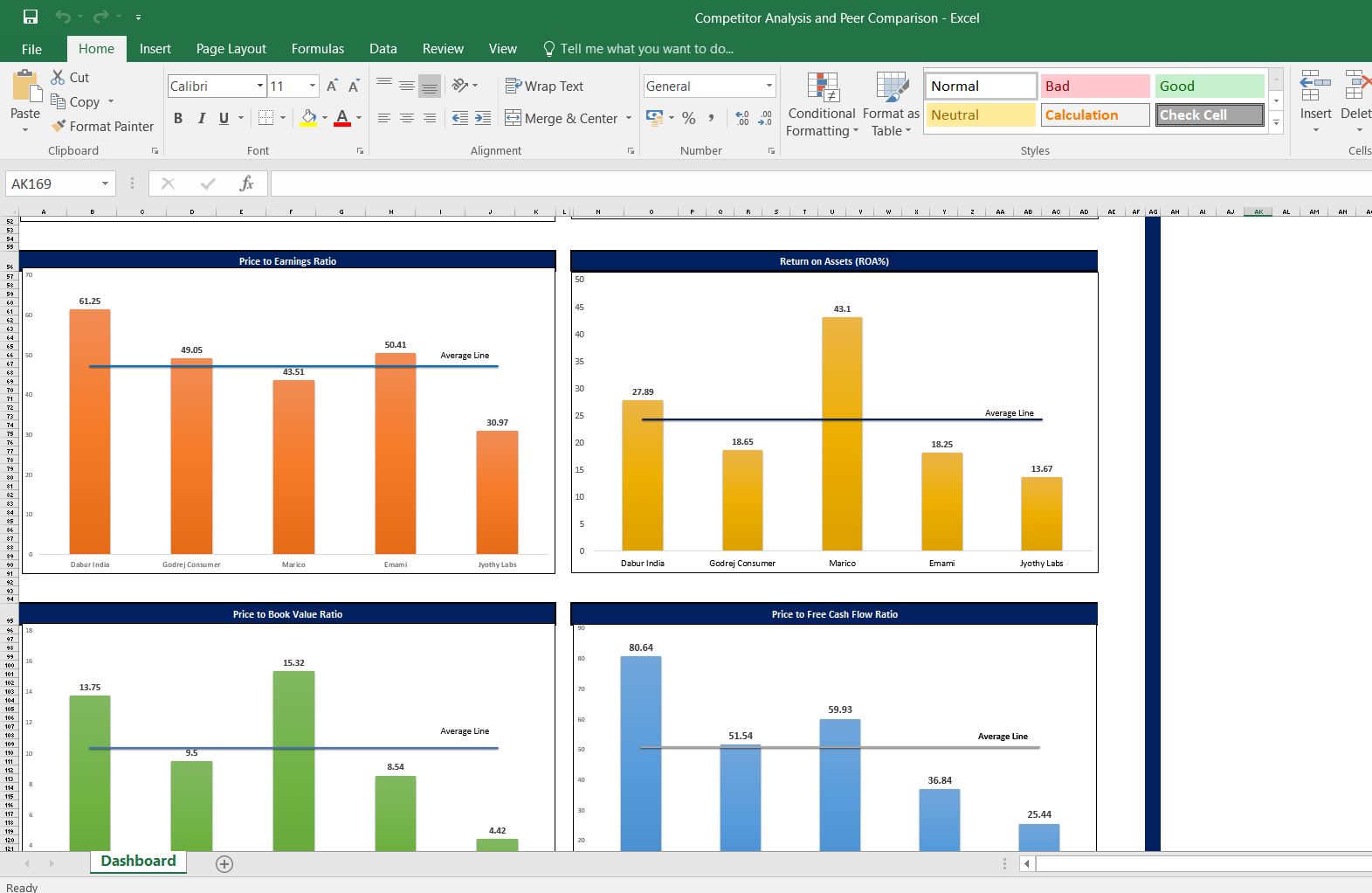Toggle top align for cells
This screenshot has height=893, width=1372.
383,86
